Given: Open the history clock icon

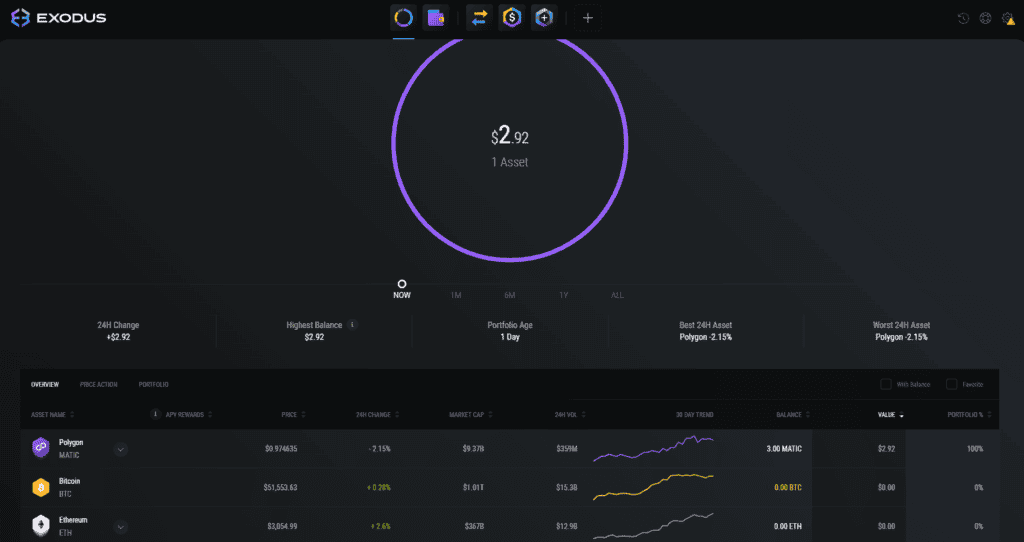Looking at the screenshot, I should [963, 18].
